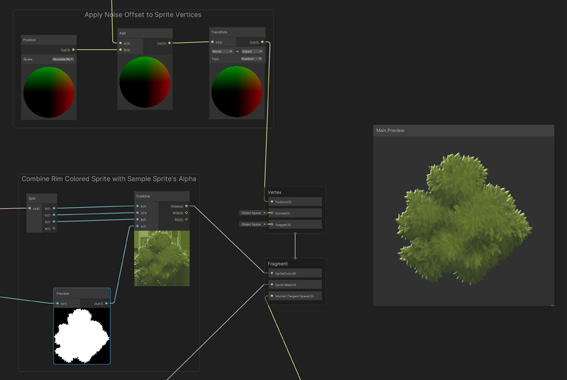Click the bush in Main Preview
Screen dimensions: 567x380
click(x=464, y=219)
